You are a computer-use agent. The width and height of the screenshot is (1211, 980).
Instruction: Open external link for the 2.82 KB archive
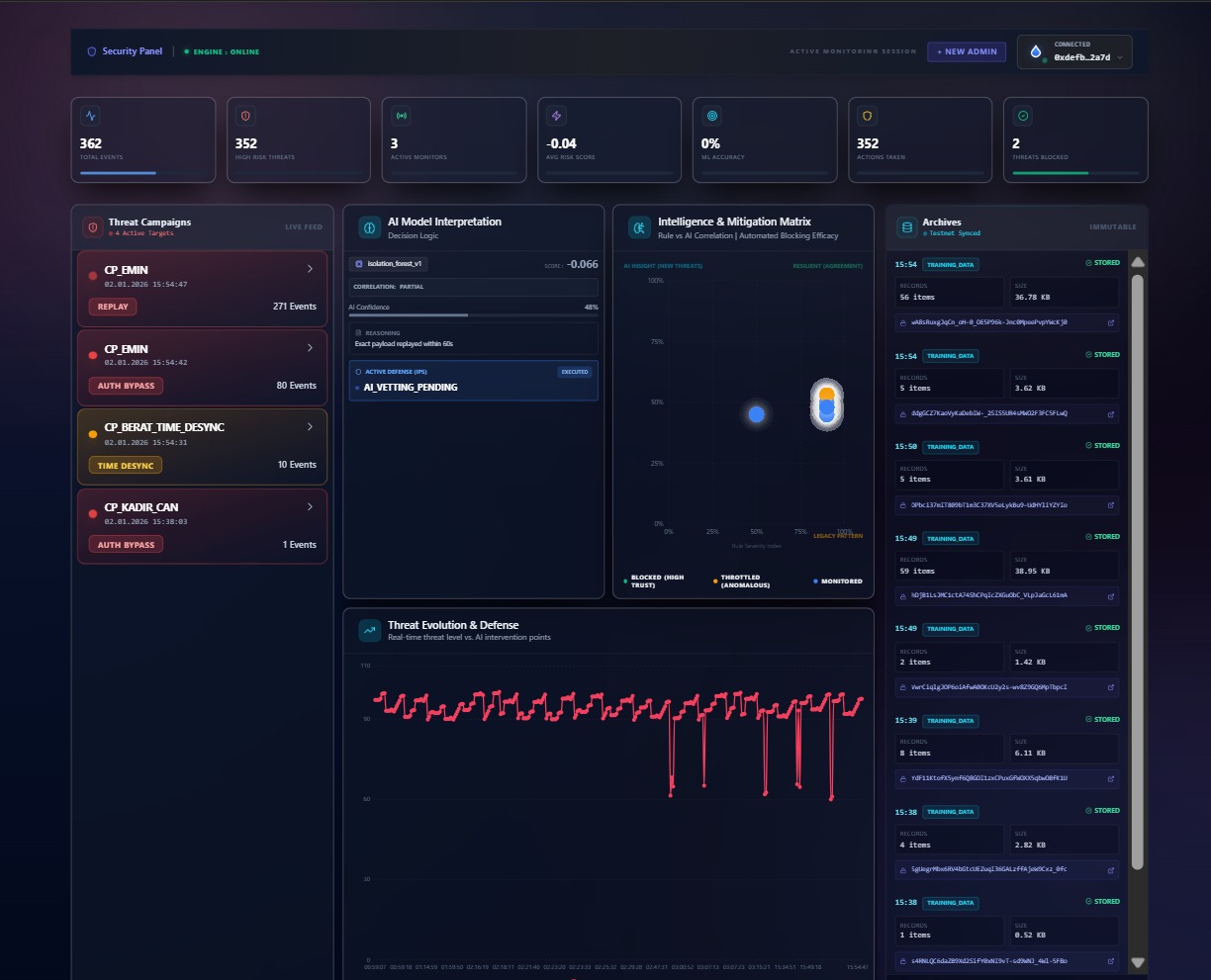pos(1110,869)
